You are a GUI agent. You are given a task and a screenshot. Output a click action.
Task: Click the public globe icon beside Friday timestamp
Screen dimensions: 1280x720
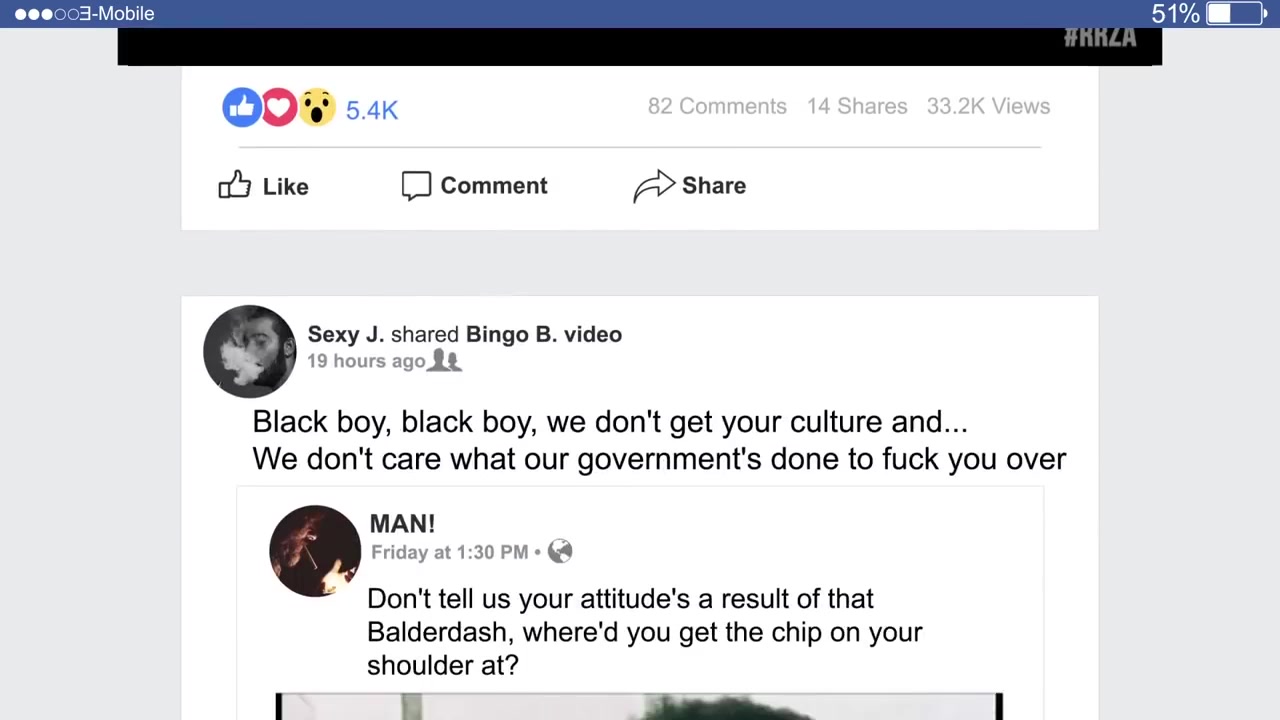tap(560, 551)
